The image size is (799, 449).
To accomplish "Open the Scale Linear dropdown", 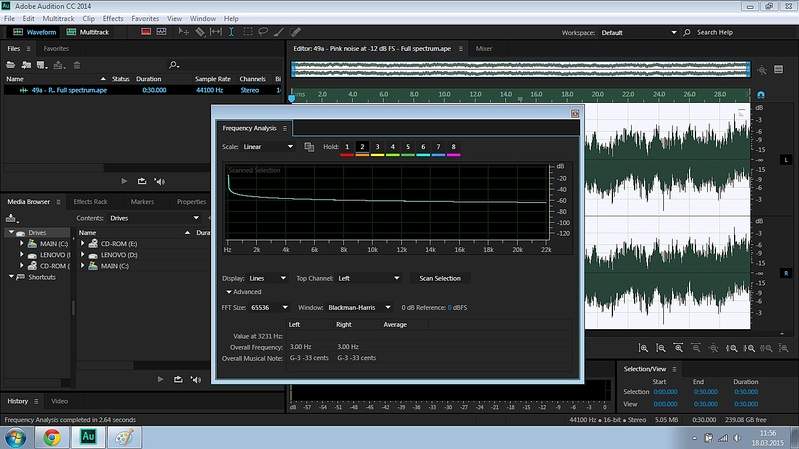I will pos(268,147).
